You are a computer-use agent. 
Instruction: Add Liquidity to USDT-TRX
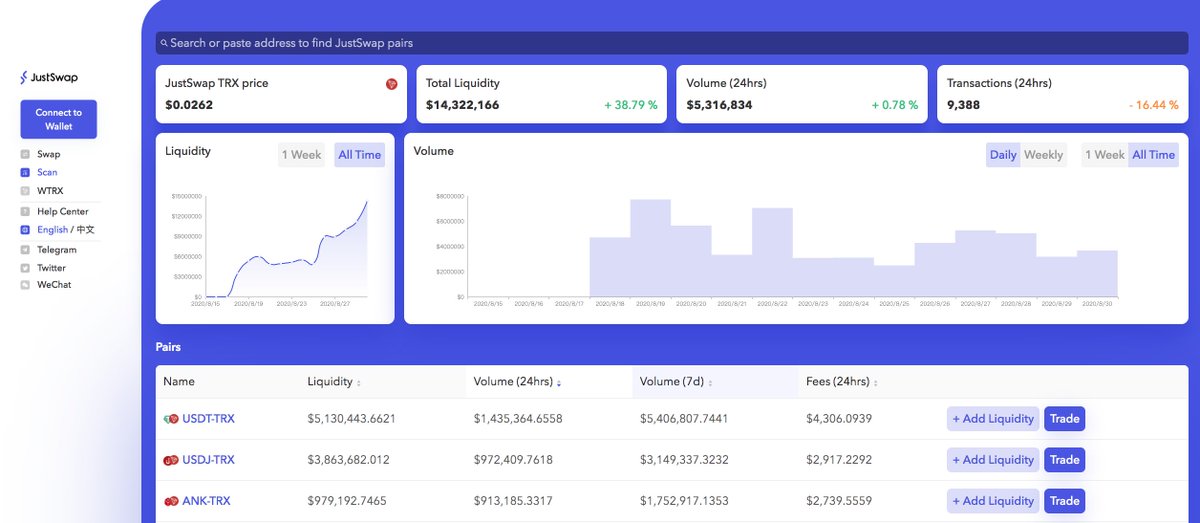coord(993,419)
